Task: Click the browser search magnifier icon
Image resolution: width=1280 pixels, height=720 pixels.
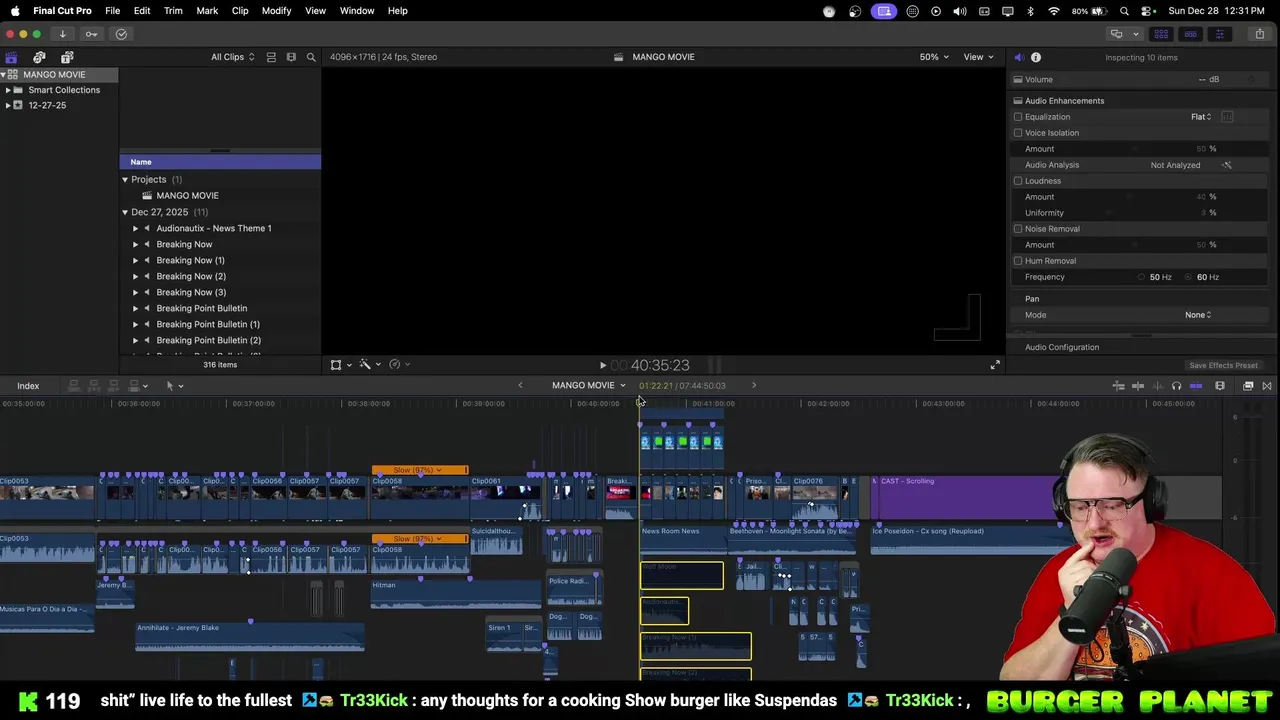Action: coord(311,57)
